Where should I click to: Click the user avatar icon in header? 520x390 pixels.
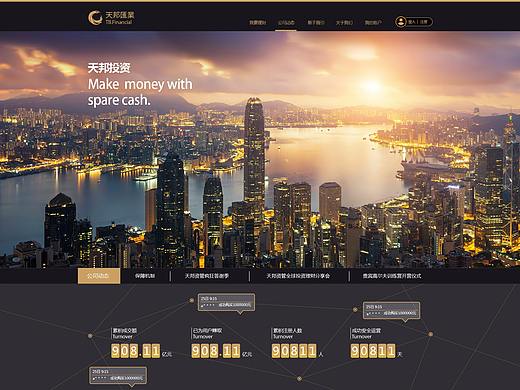pos(400,22)
